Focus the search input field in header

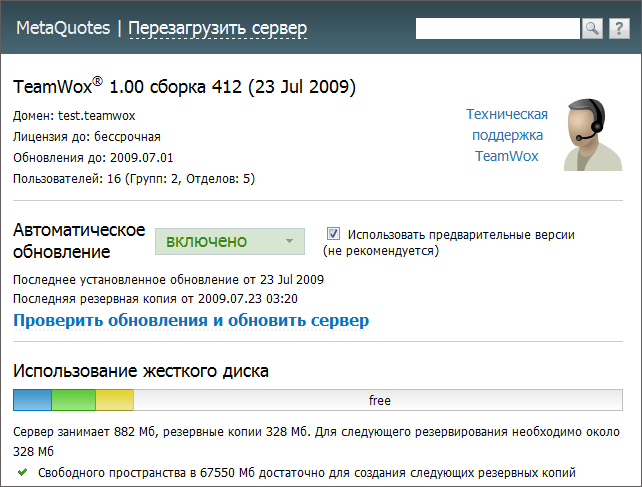pos(497,29)
